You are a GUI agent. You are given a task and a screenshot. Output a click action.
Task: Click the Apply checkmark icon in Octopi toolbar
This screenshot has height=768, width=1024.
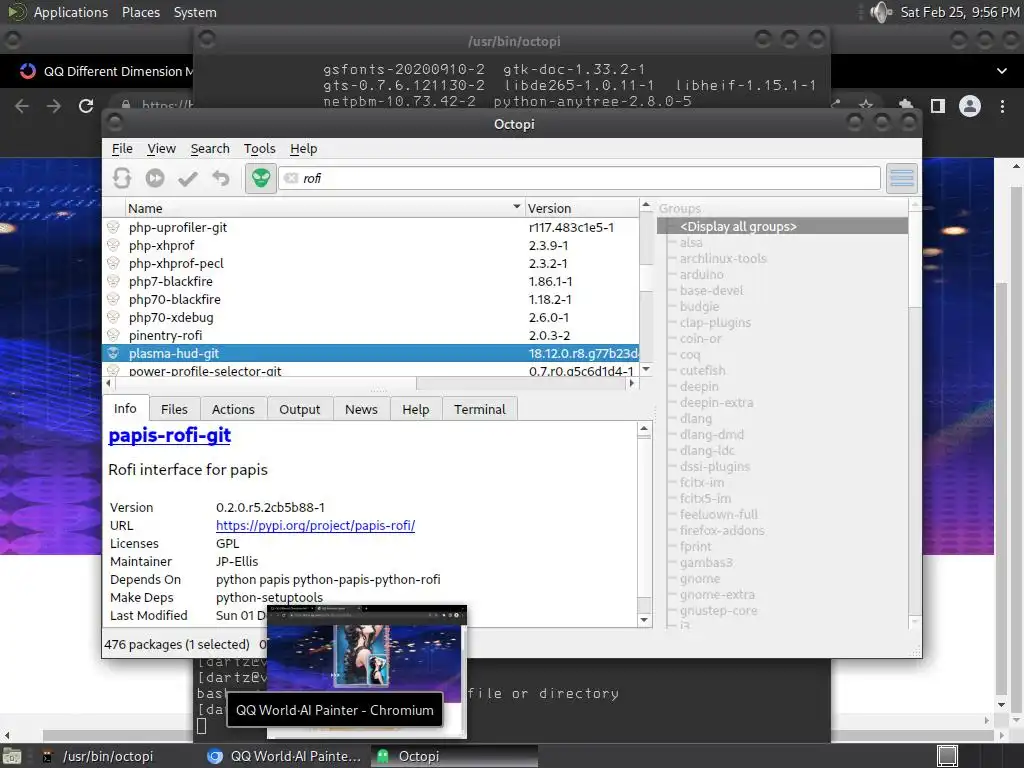(x=188, y=178)
